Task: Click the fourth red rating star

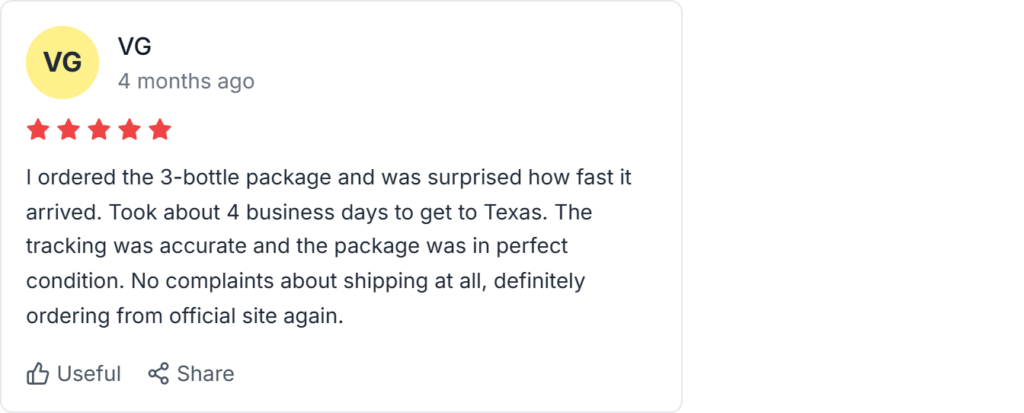Action: coord(129,130)
